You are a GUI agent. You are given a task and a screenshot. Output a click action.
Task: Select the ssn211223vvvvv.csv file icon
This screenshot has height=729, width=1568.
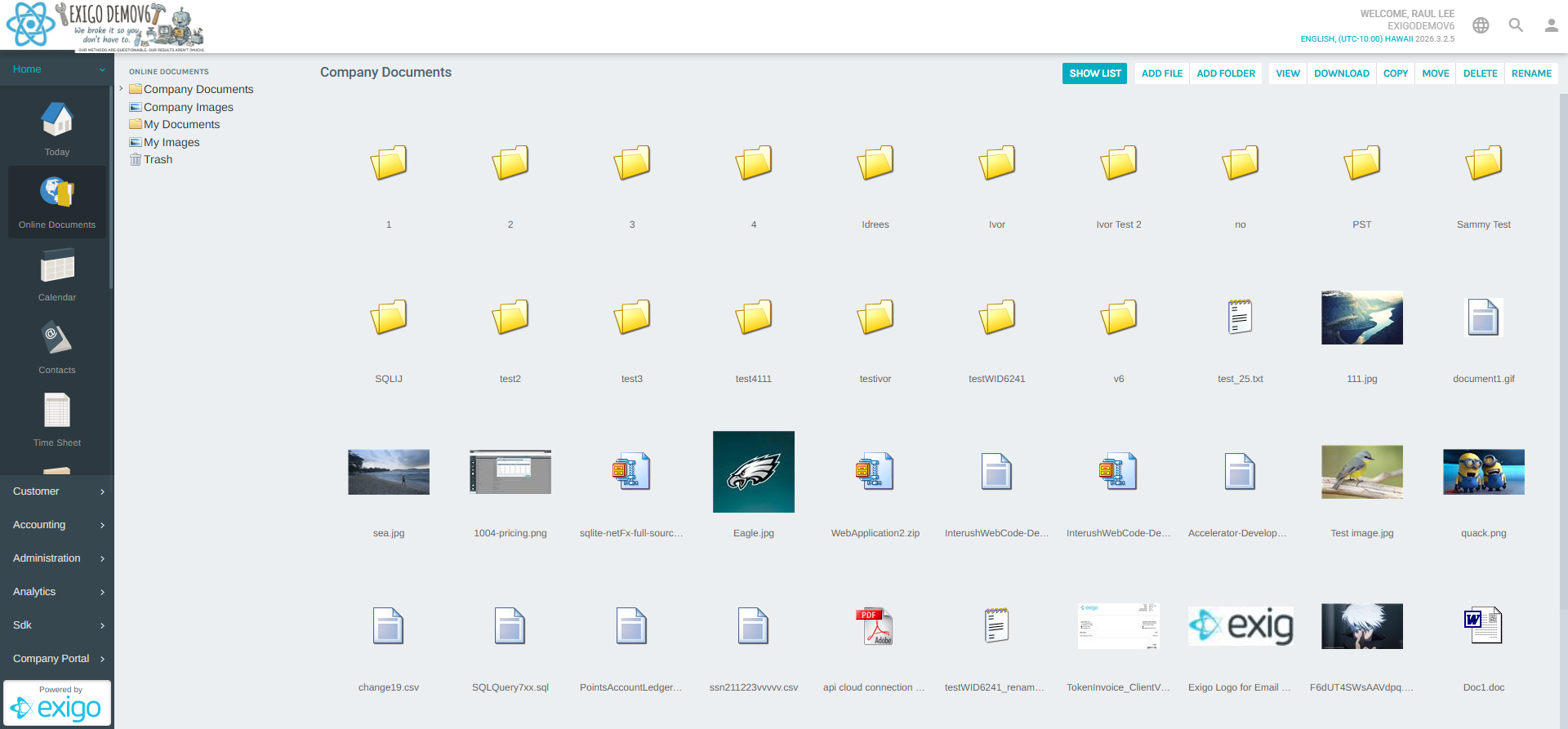tap(754, 626)
